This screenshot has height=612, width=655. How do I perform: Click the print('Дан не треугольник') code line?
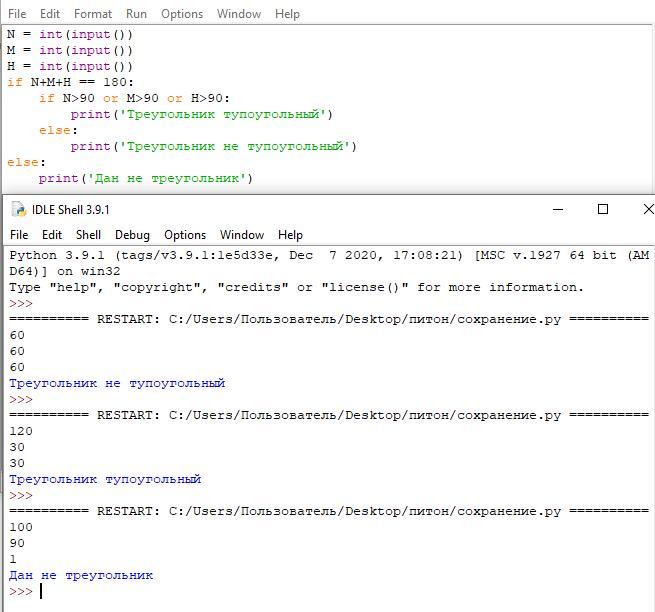146,178
